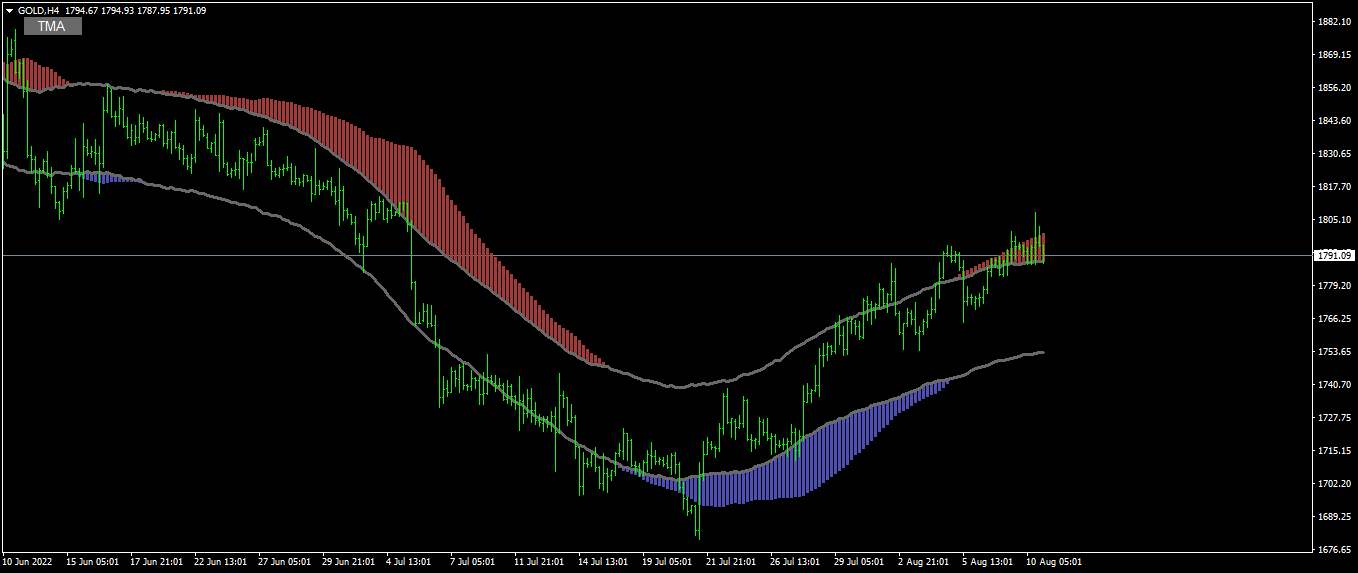1358x573 pixels.
Task: Select the 4 Jul 13:01 time marker
Action: pos(409,562)
